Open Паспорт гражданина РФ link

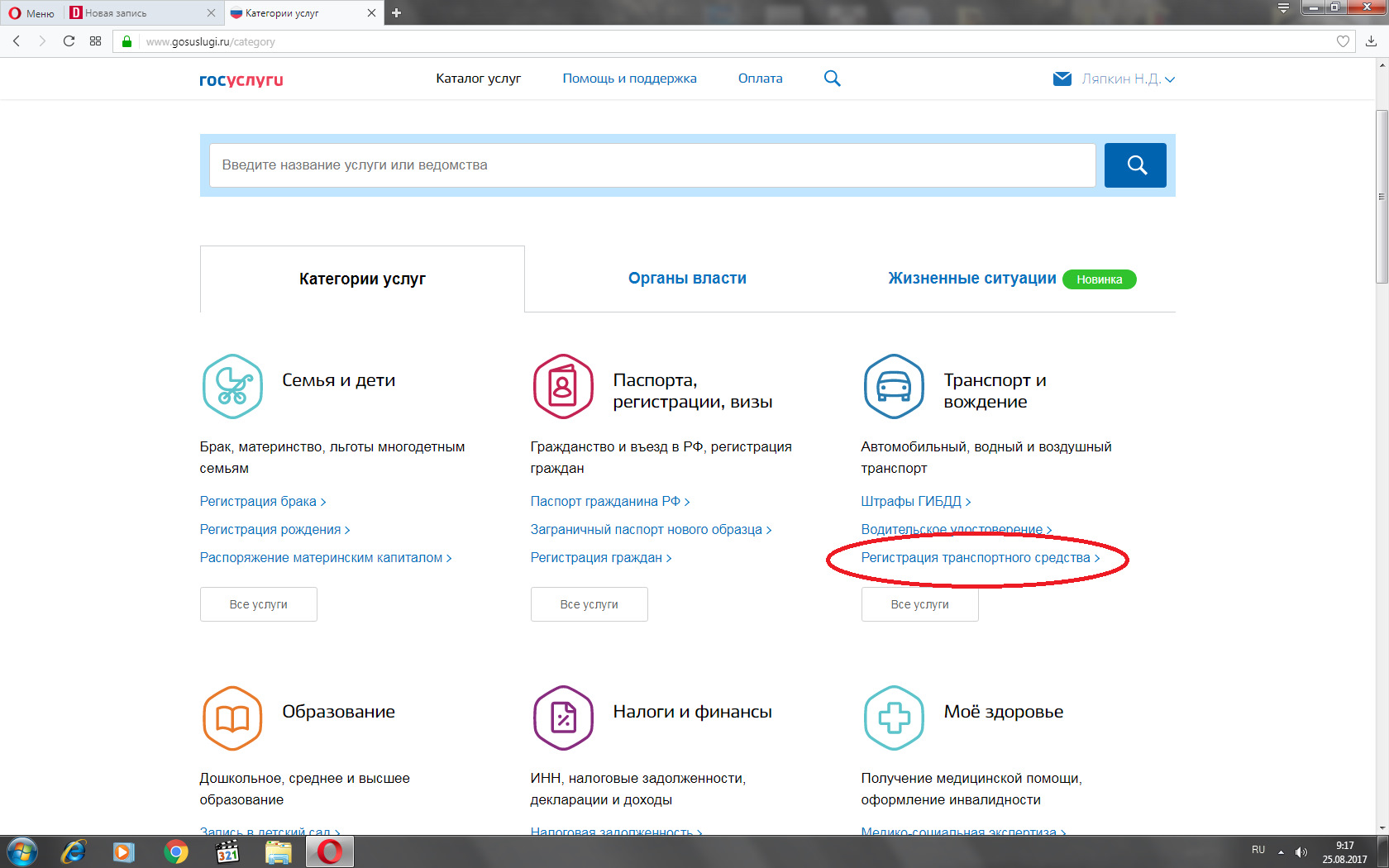[610, 502]
